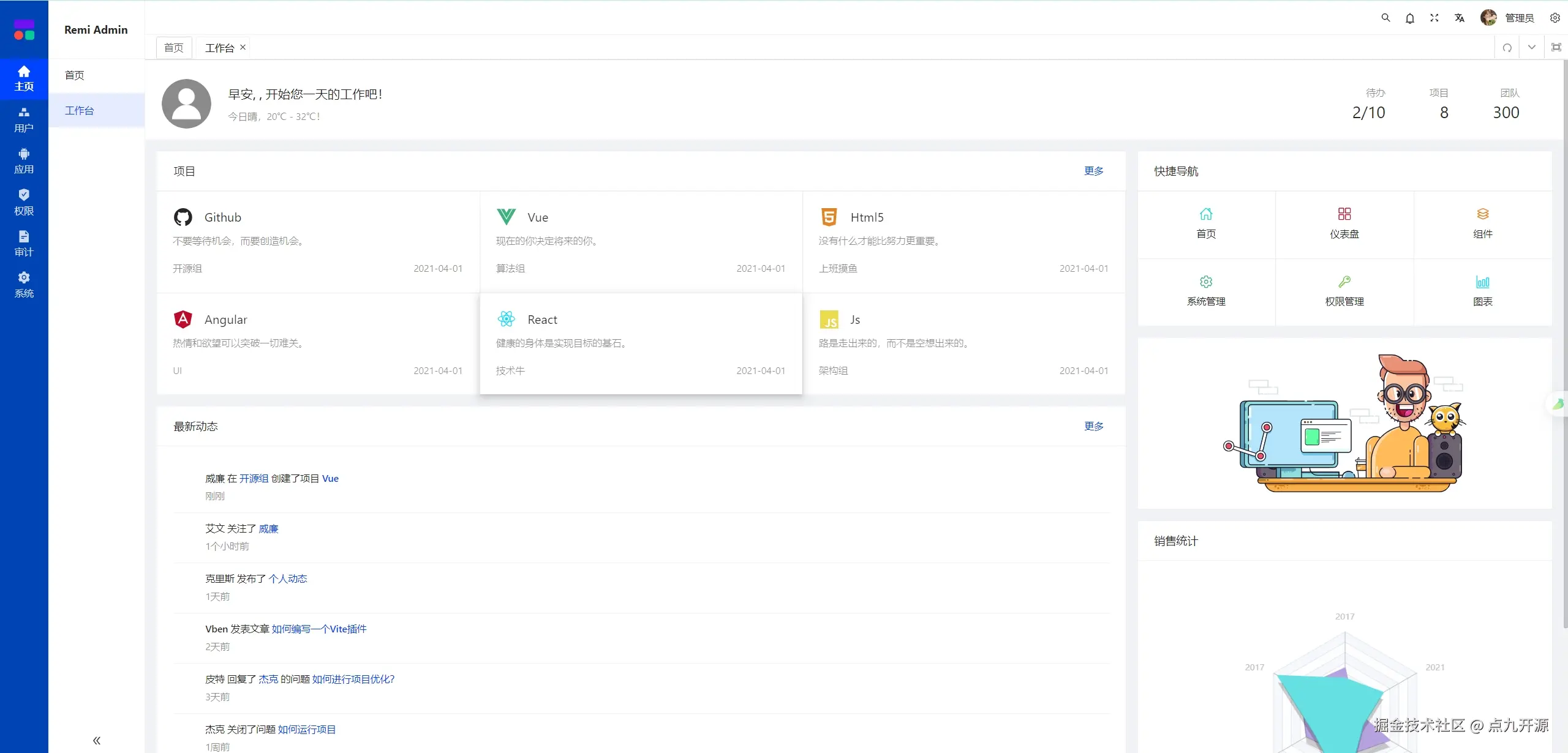The image size is (1568, 753).
Task: Collapse the sidebar with double-chevron
Action: coord(97,740)
